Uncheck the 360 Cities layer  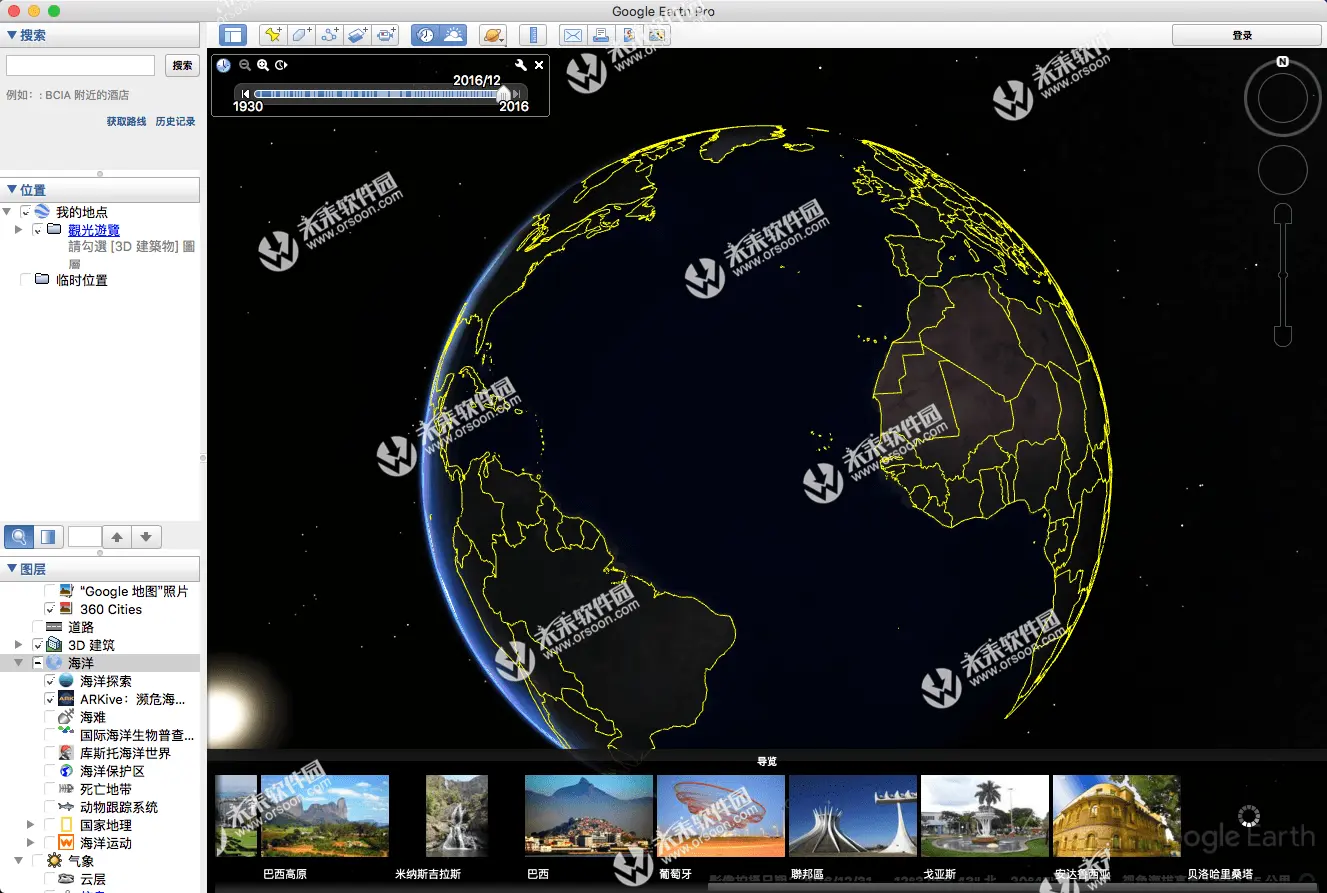50,609
